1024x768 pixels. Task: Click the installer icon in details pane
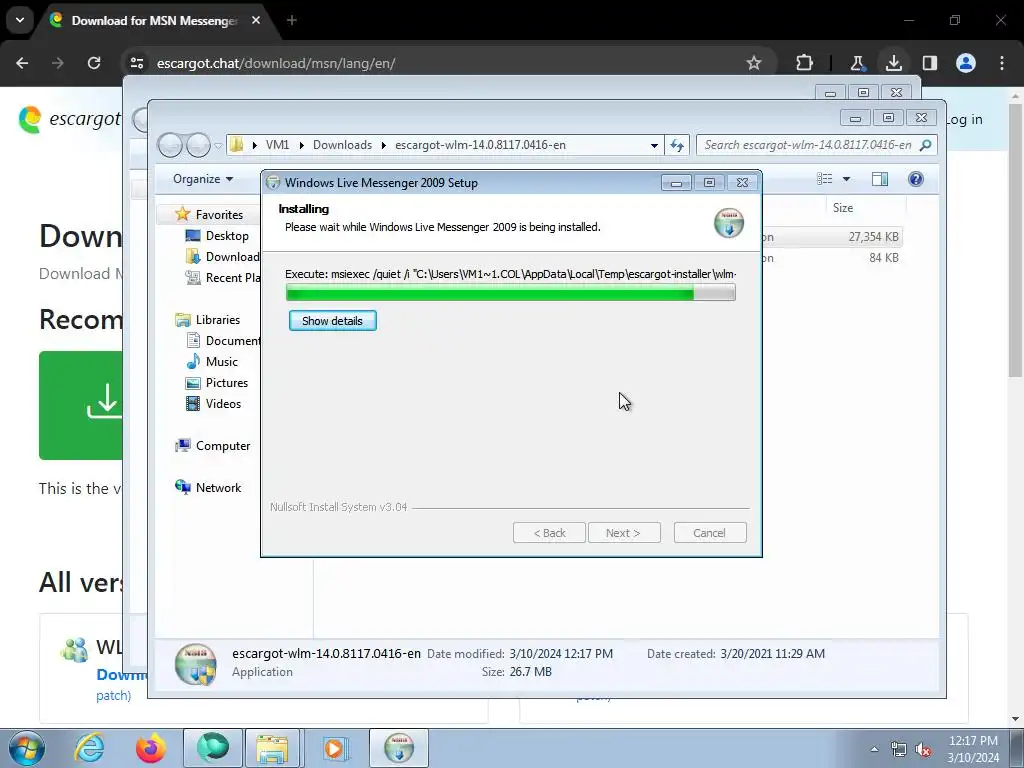click(195, 664)
